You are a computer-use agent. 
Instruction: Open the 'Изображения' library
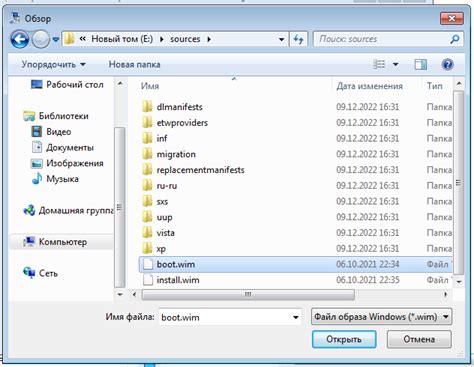click(x=67, y=163)
